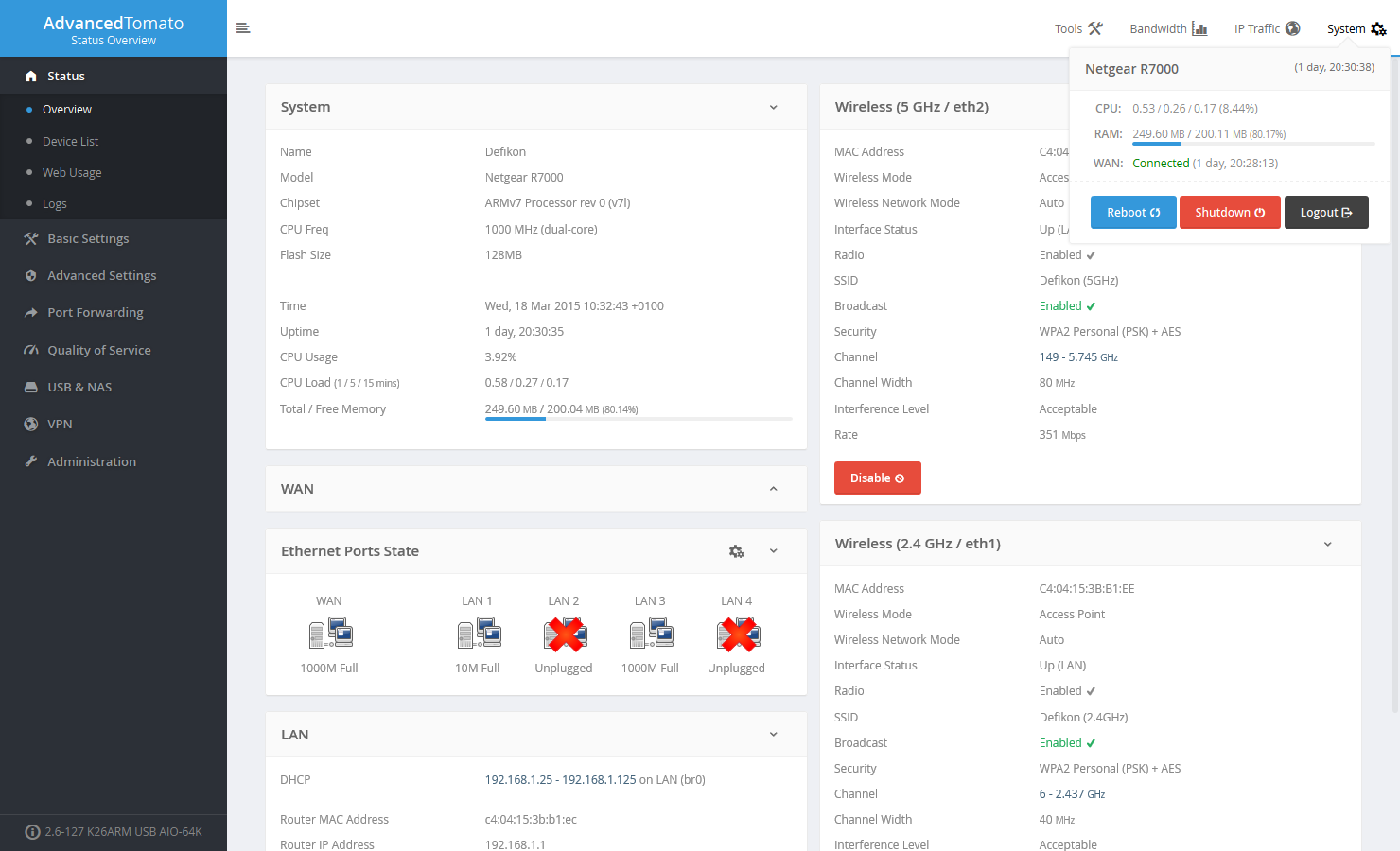Click the Status home icon
This screenshot has width=1400, height=851.
pos(31,76)
